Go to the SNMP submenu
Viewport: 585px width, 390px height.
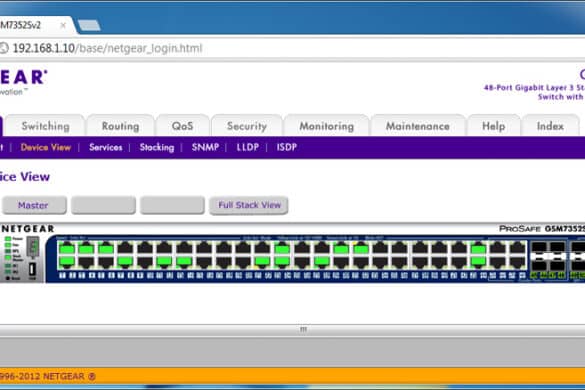tap(205, 147)
